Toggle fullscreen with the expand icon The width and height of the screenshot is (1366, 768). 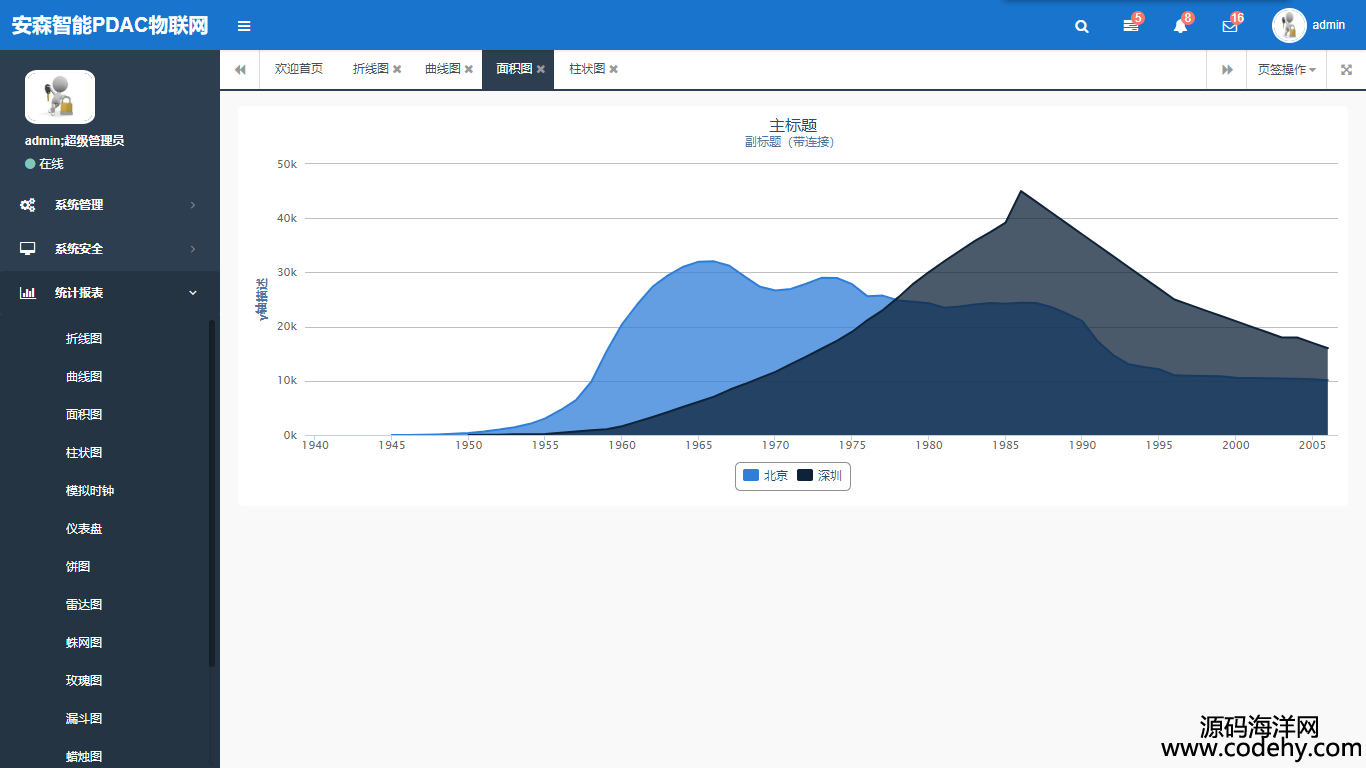point(1346,69)
